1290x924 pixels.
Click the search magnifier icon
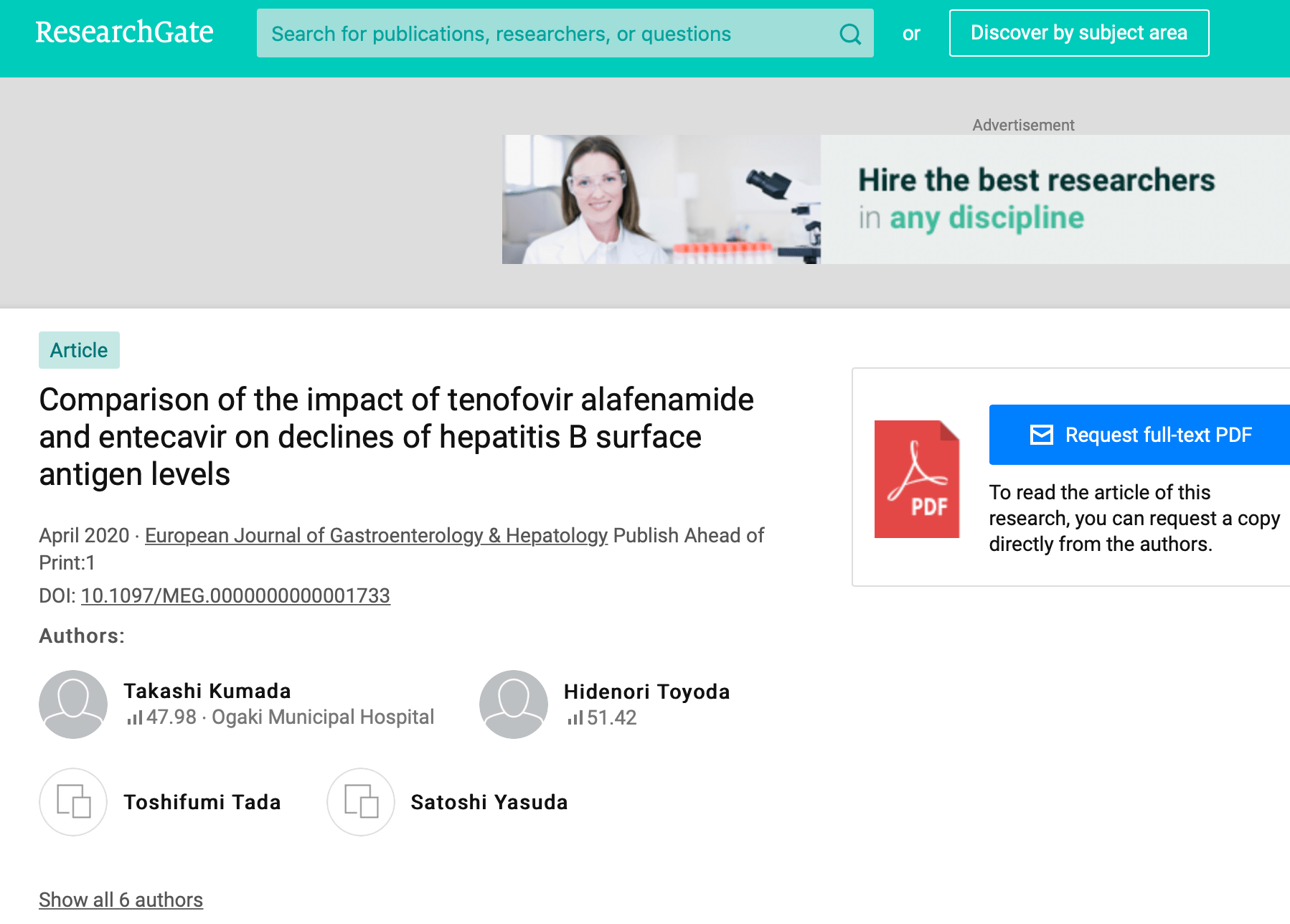[x=850, y=34]
